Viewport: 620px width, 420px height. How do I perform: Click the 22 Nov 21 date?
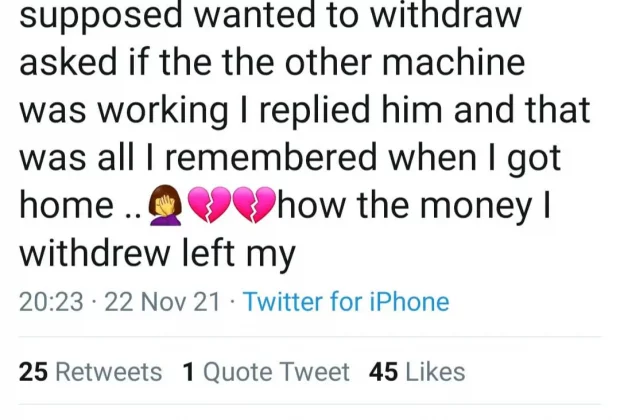coord(161,301)
